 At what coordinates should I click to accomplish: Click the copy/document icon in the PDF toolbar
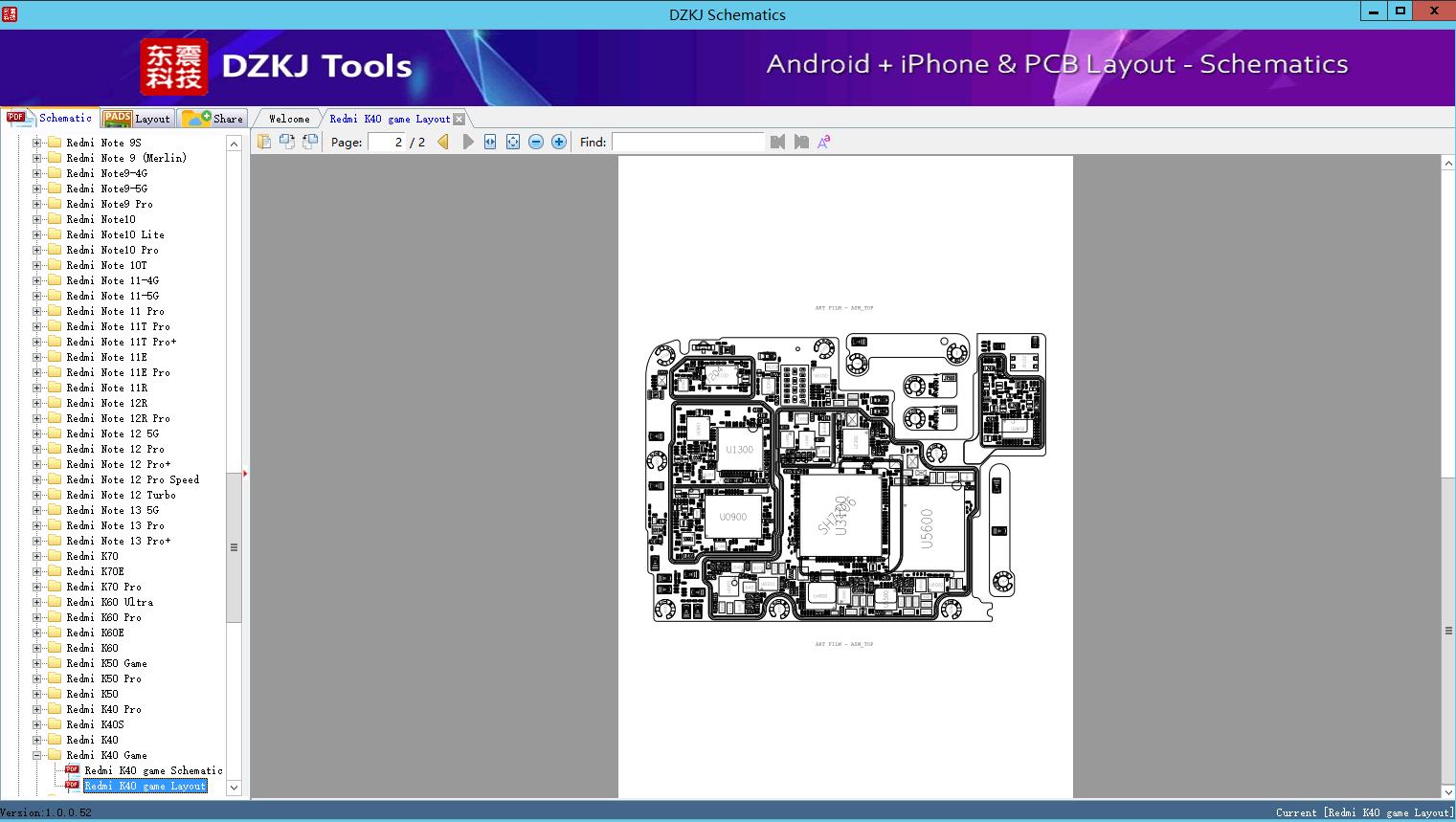tap(263, 142)
